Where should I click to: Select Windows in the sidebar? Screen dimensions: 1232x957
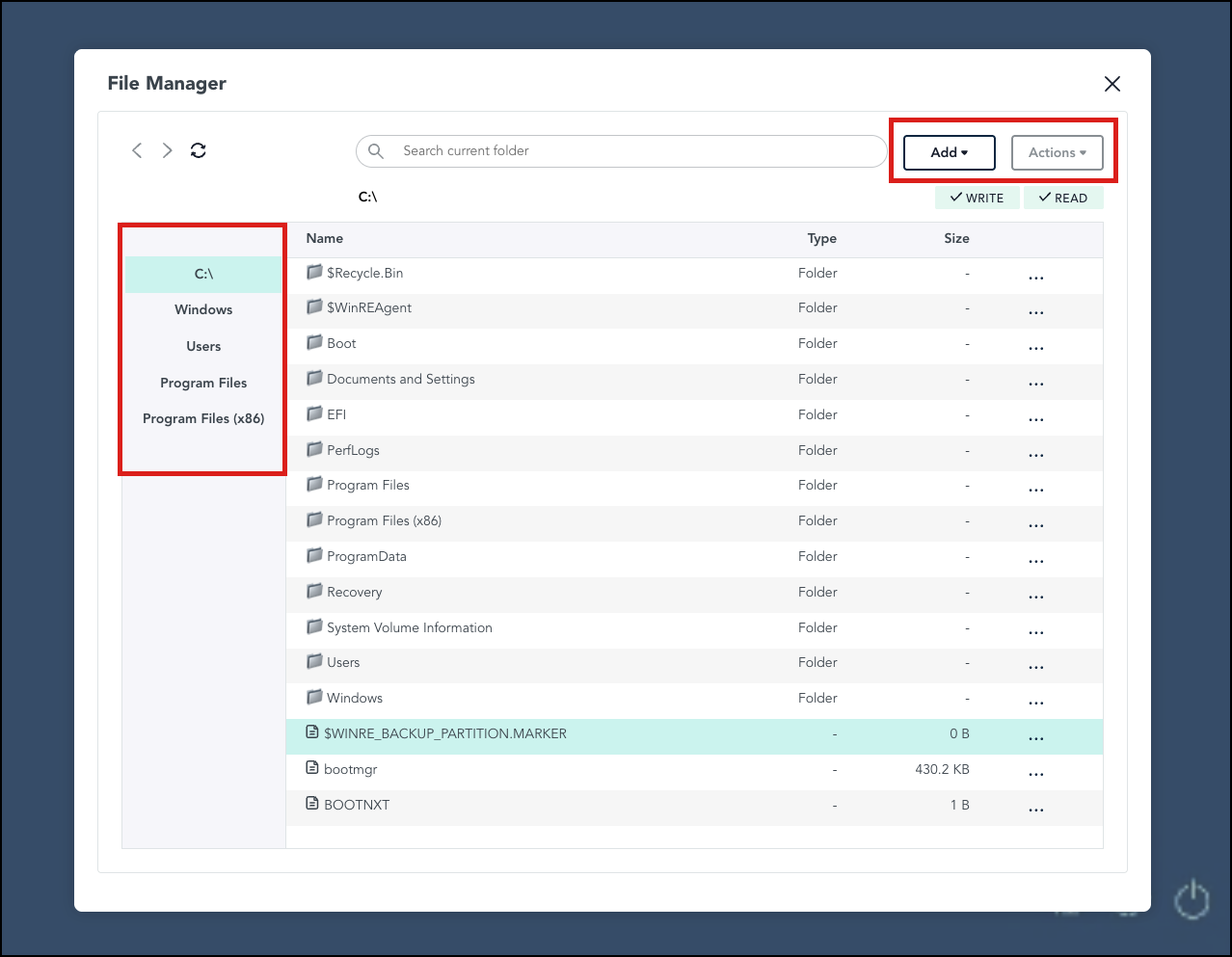click(x=202, y=309)
